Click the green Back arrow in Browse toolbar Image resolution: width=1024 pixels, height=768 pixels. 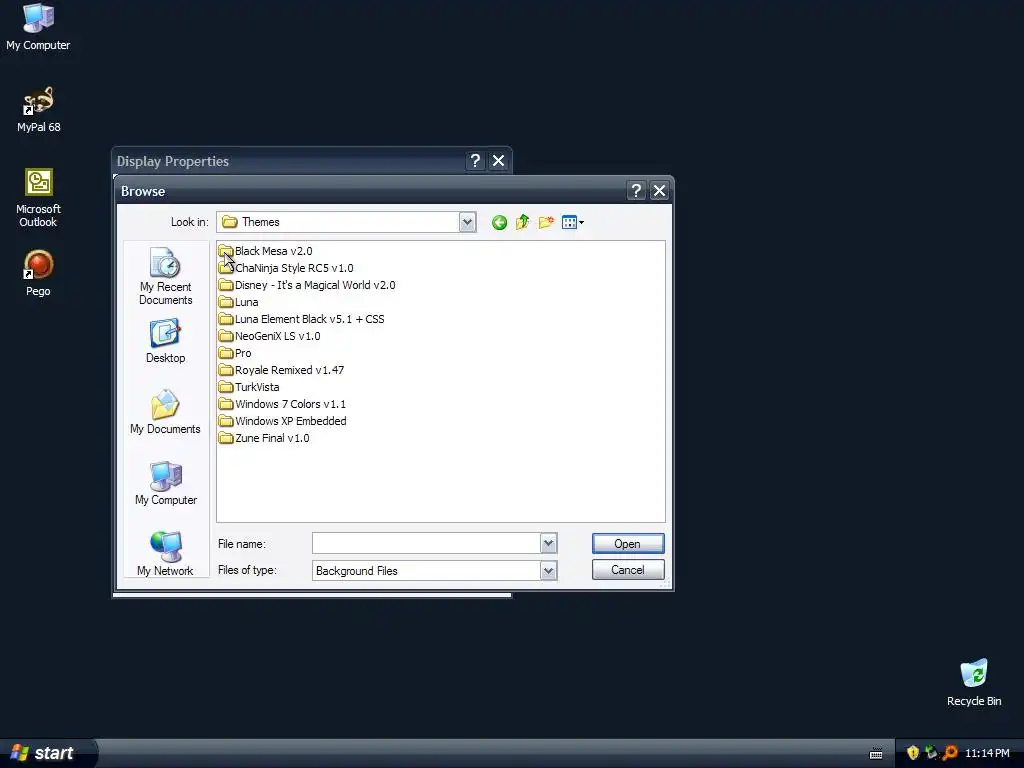(500, 223)
